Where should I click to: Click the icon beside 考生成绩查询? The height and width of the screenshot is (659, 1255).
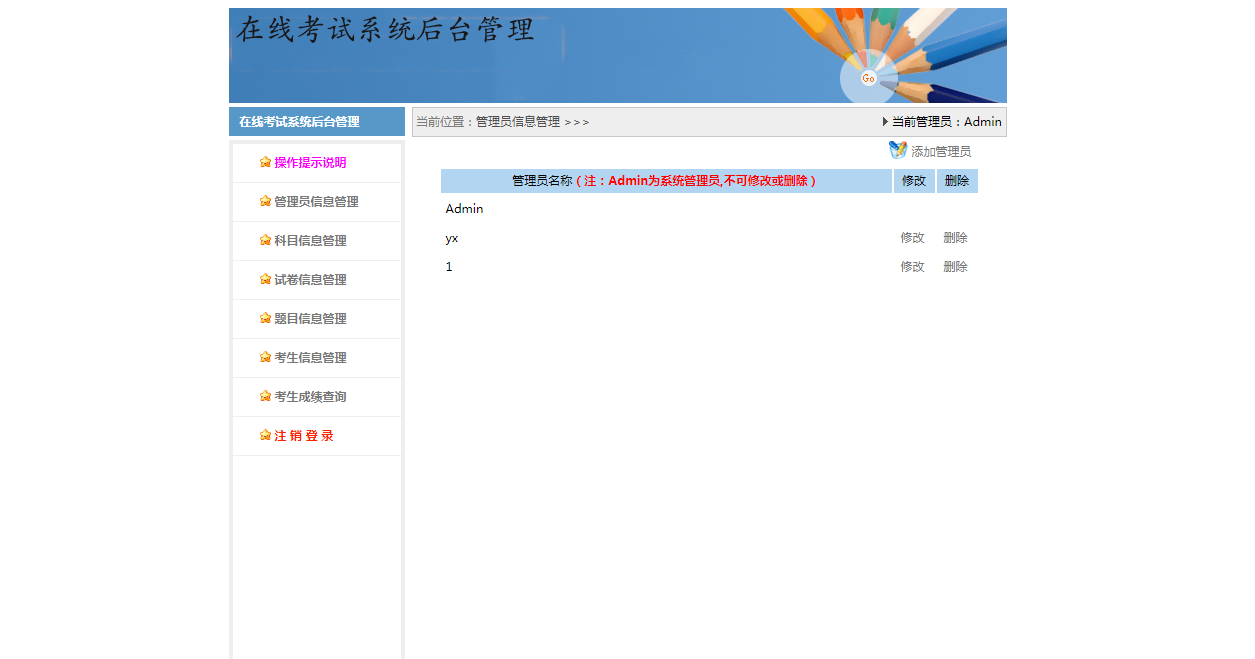coord(265,396)
